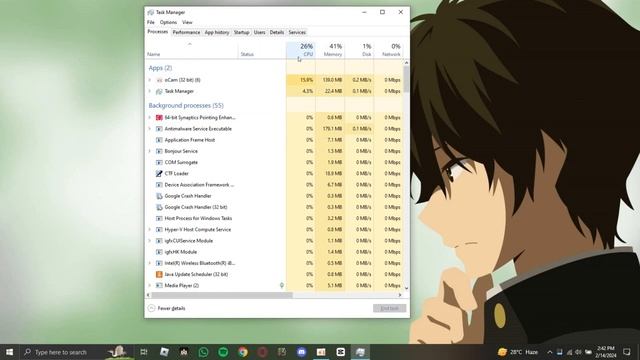The height and width of the screenshot is (360, 640).
Task: Click the Task Manager process icon in Apps
Action: tap(159, 91)
